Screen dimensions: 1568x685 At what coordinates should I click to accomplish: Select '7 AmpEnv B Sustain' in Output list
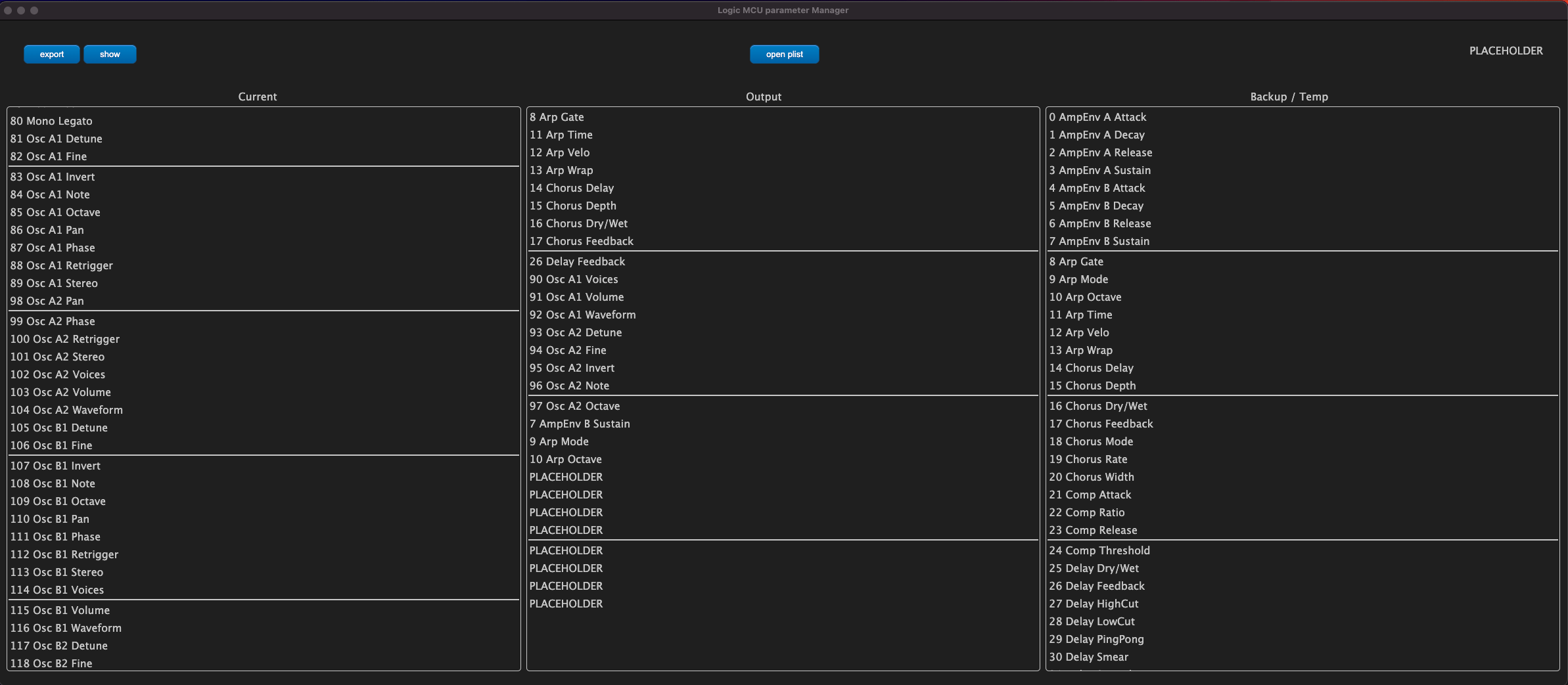[x=783, y=424]
